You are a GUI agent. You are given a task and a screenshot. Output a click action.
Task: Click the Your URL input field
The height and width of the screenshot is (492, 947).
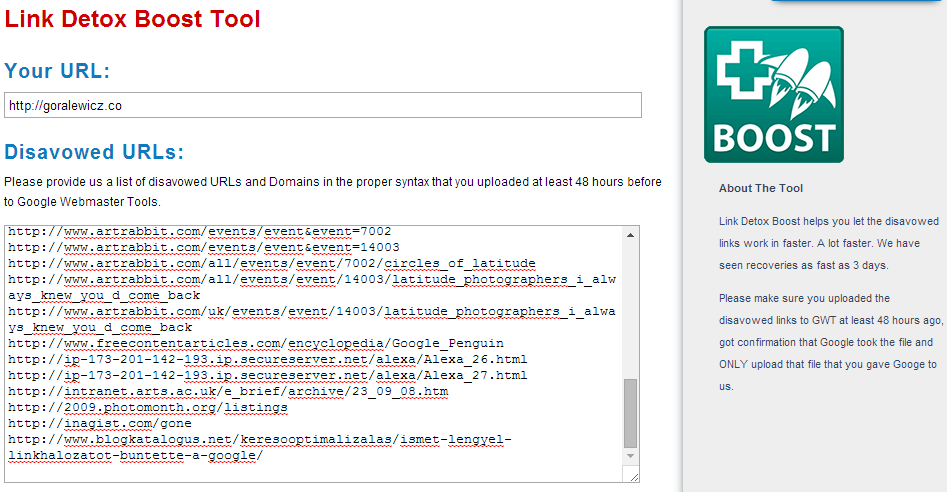[x=323, y=105]
